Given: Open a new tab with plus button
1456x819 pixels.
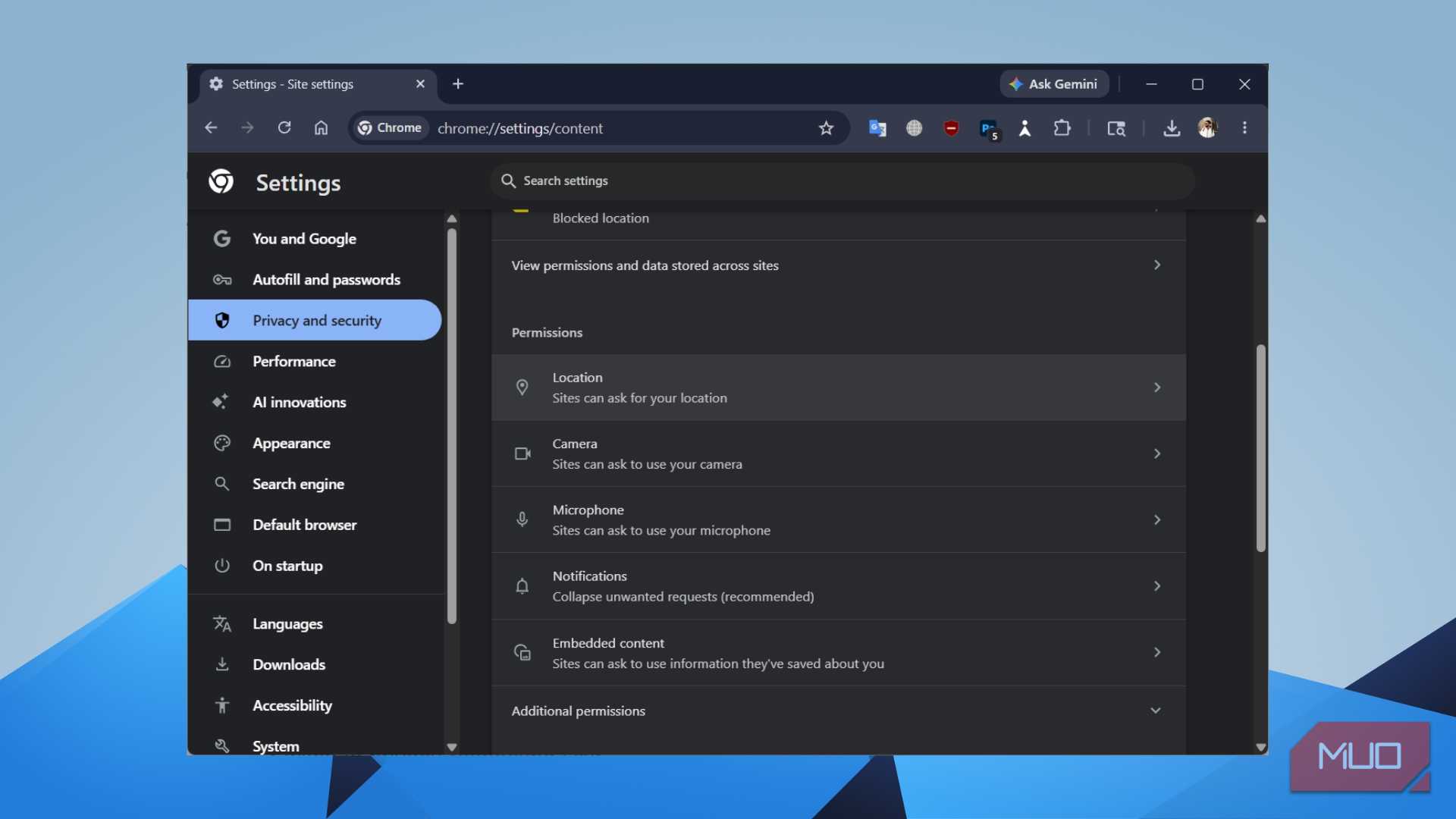Looking at the screenshot, I should pos(458,84).
